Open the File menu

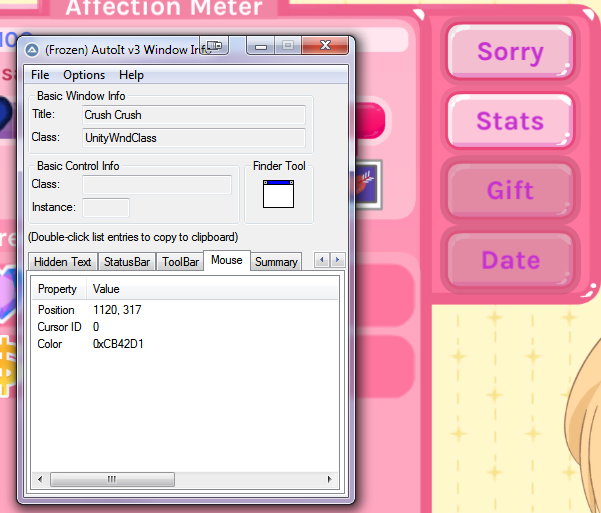40,75
